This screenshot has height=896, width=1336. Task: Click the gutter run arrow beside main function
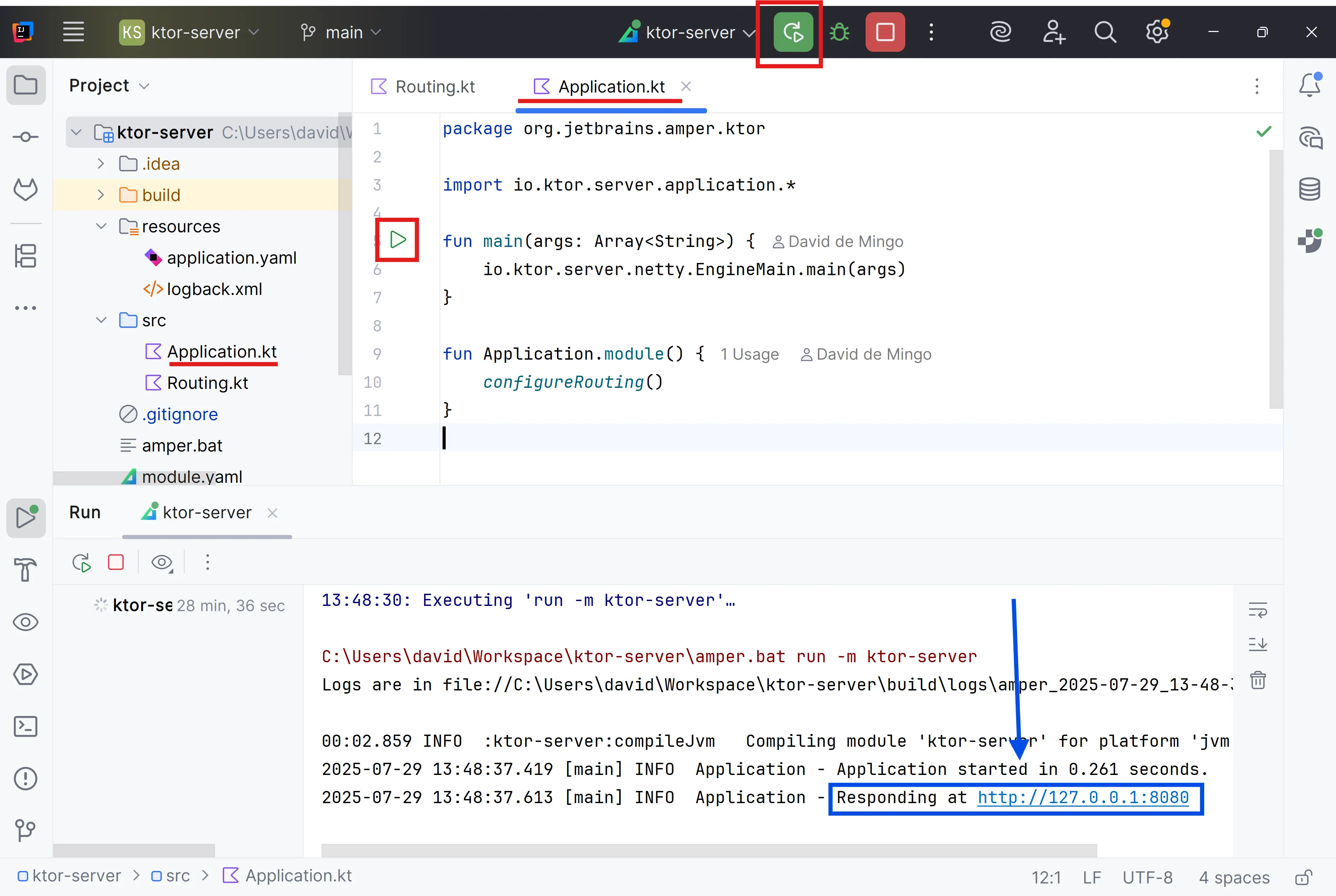pyautogui.click(x=398, y=239)
